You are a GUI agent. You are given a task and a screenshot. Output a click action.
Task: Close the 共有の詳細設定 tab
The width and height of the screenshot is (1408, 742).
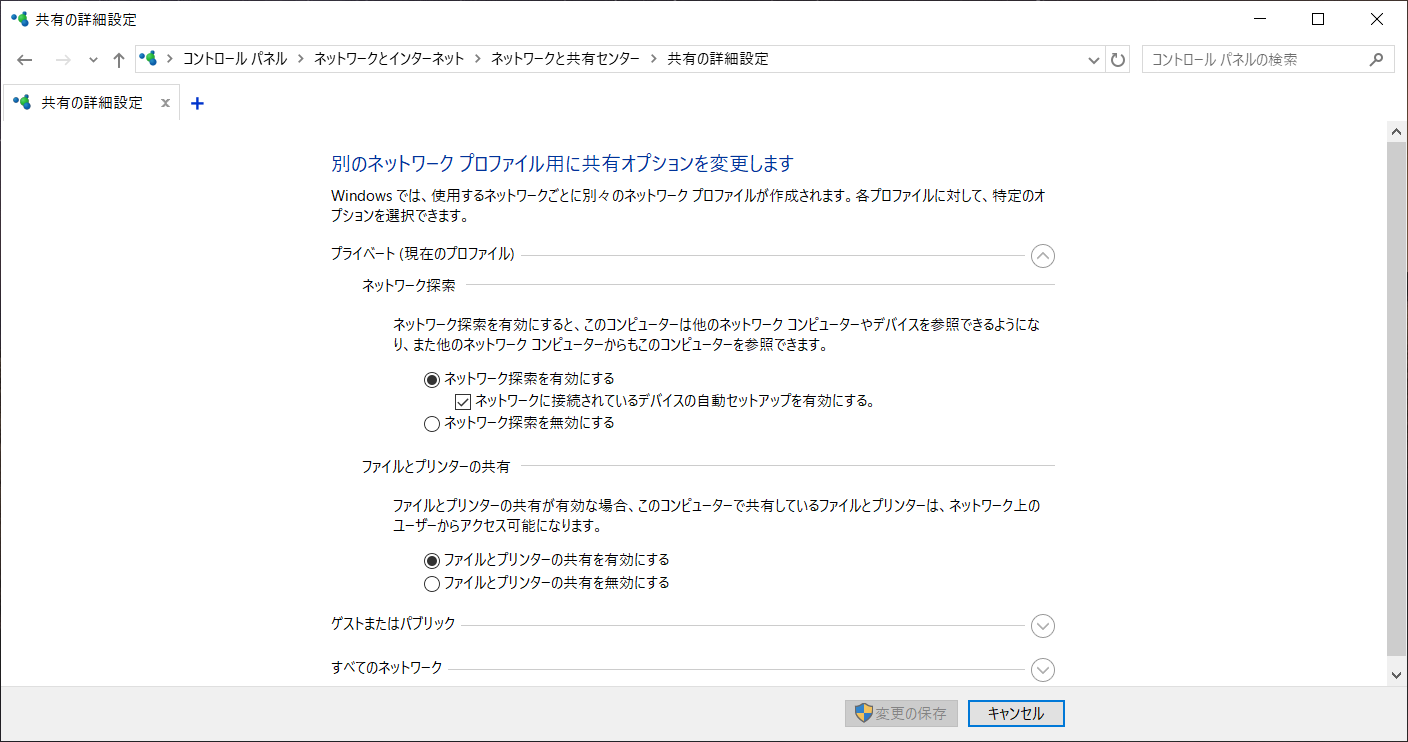pos(165,103)
